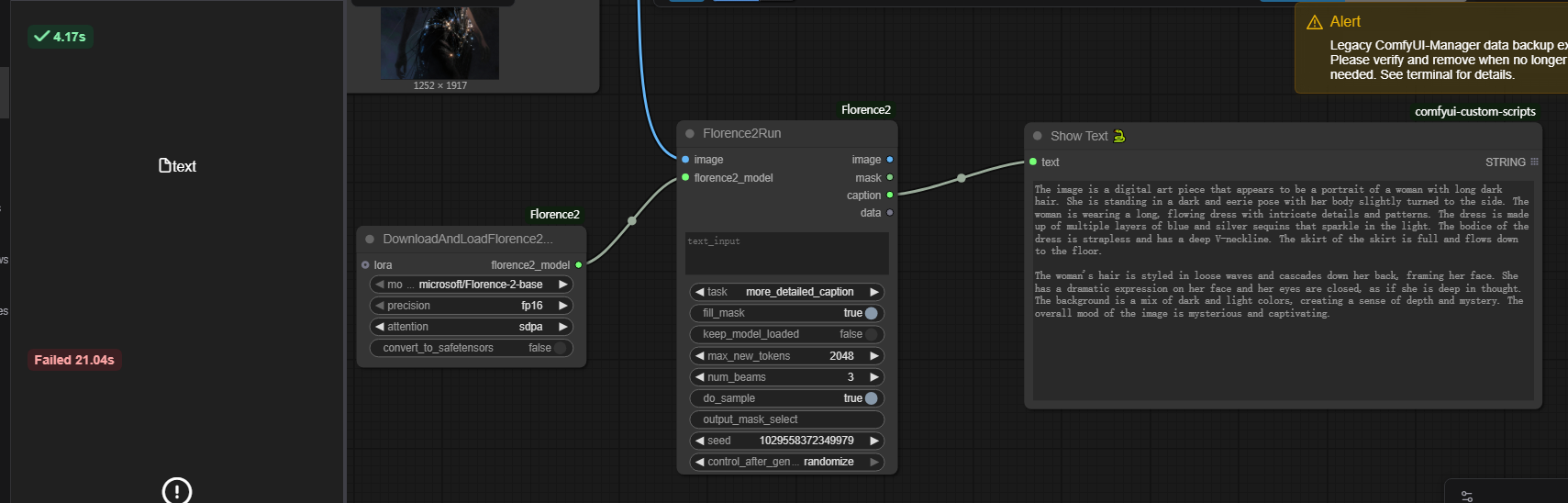This screenshot has height=503, width=1568.
Task: Click the error exclamation icon in queue panel
Action: [176, 491]
